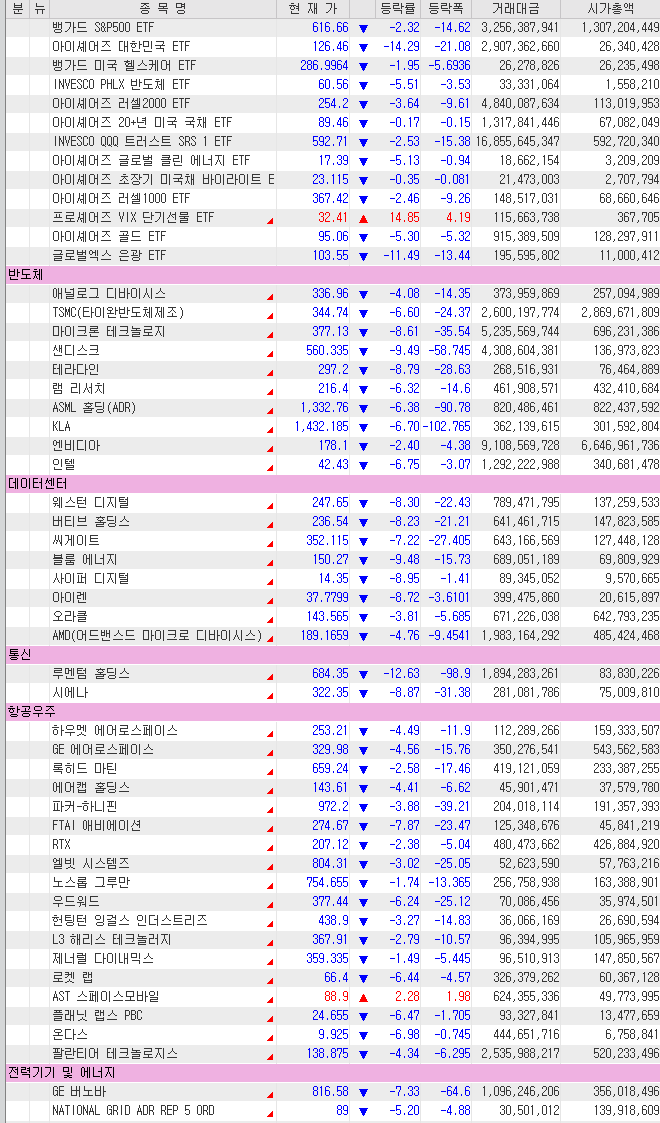Click the blue down arrow in 엔비디아 row

pyautogui.click(x=363, y=446)
